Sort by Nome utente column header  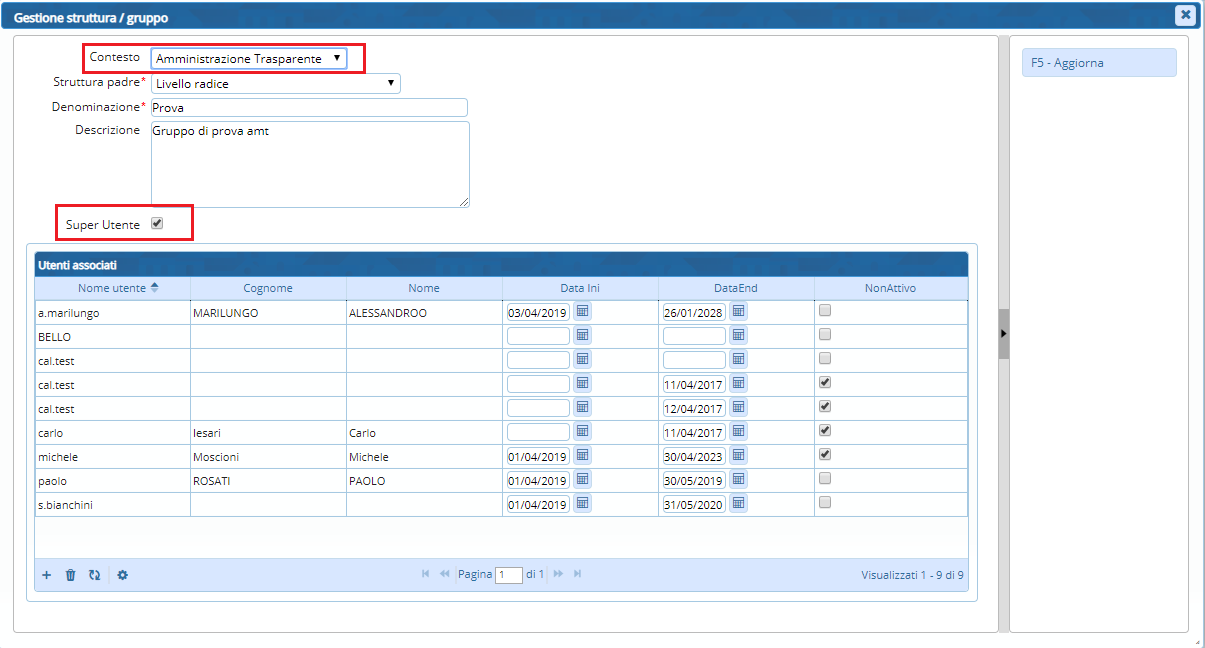point(112,288)
